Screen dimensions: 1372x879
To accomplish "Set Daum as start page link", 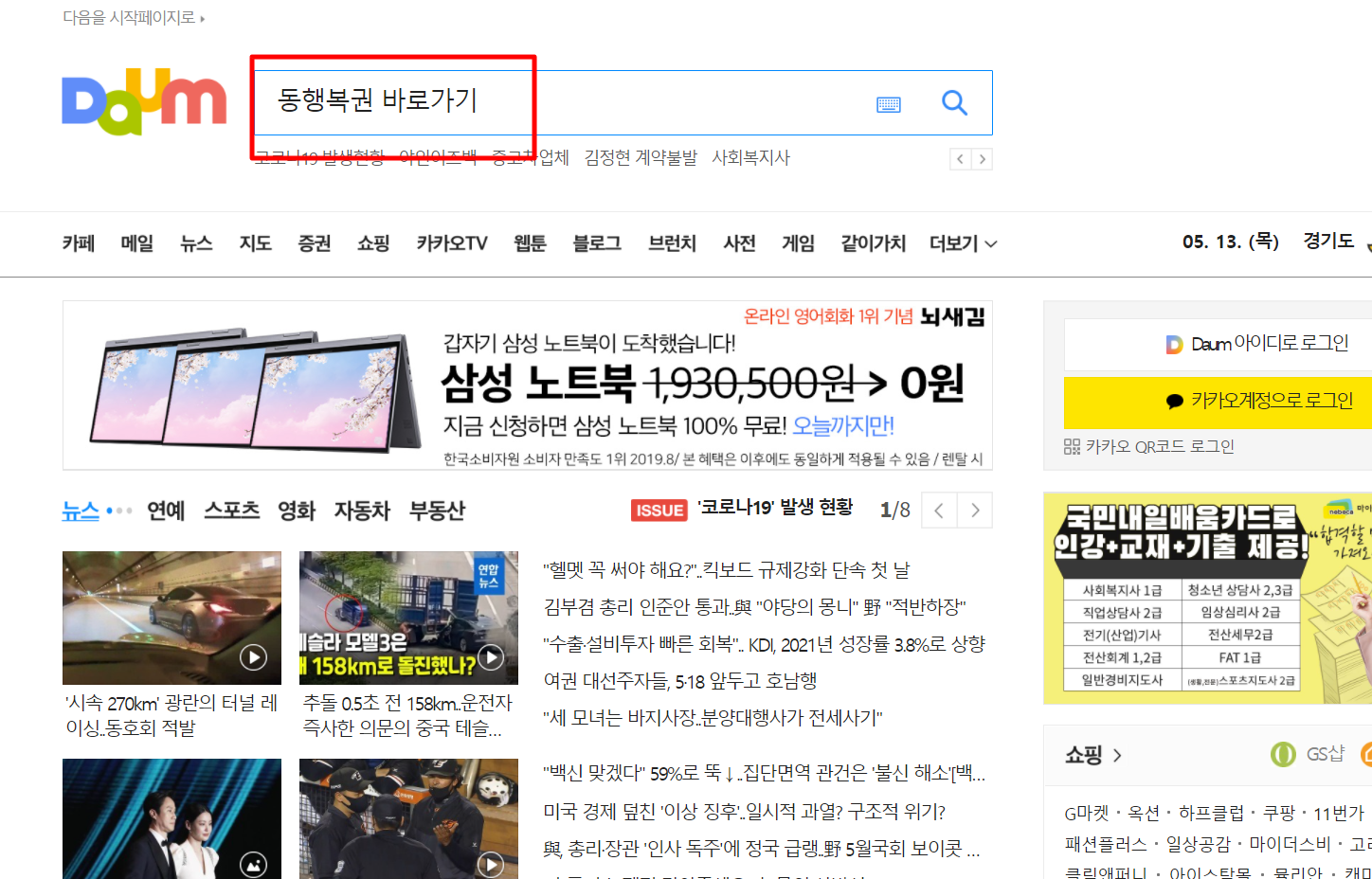I will tap(134, 17).
